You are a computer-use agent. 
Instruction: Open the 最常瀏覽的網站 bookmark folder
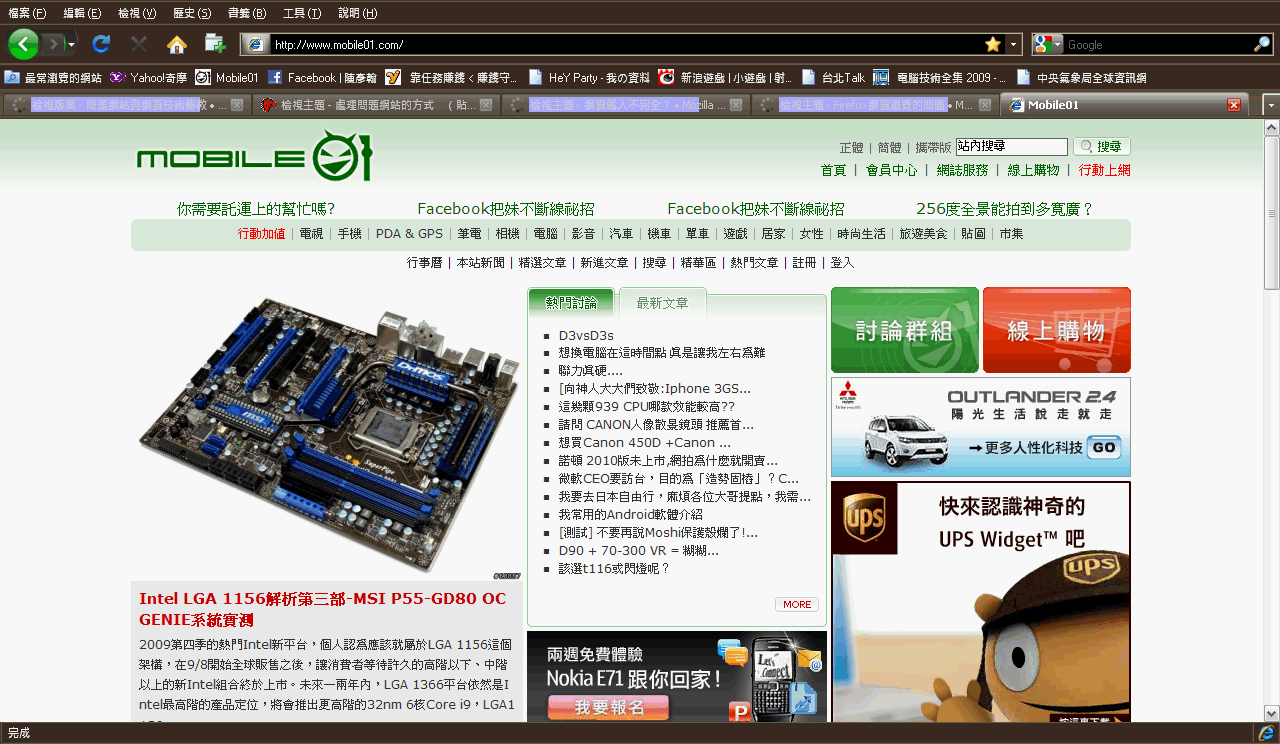(53, 77)
